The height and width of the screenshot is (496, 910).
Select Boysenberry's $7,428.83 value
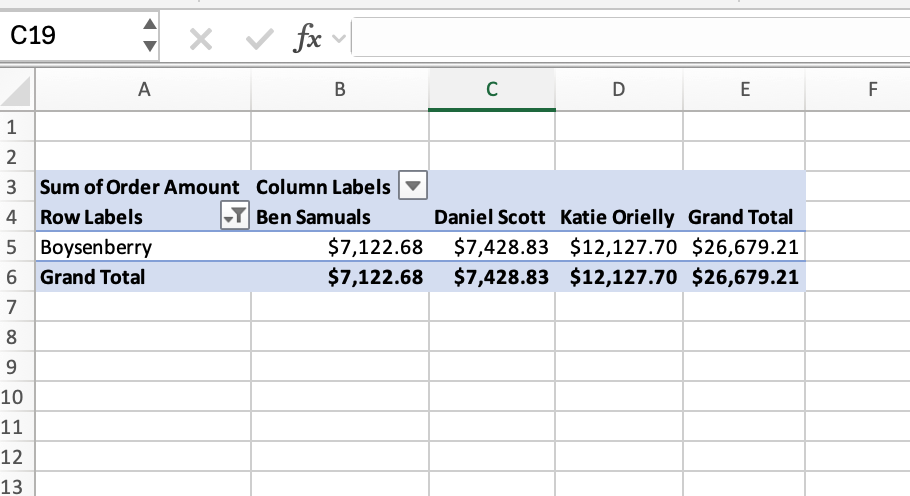point(492,247)
